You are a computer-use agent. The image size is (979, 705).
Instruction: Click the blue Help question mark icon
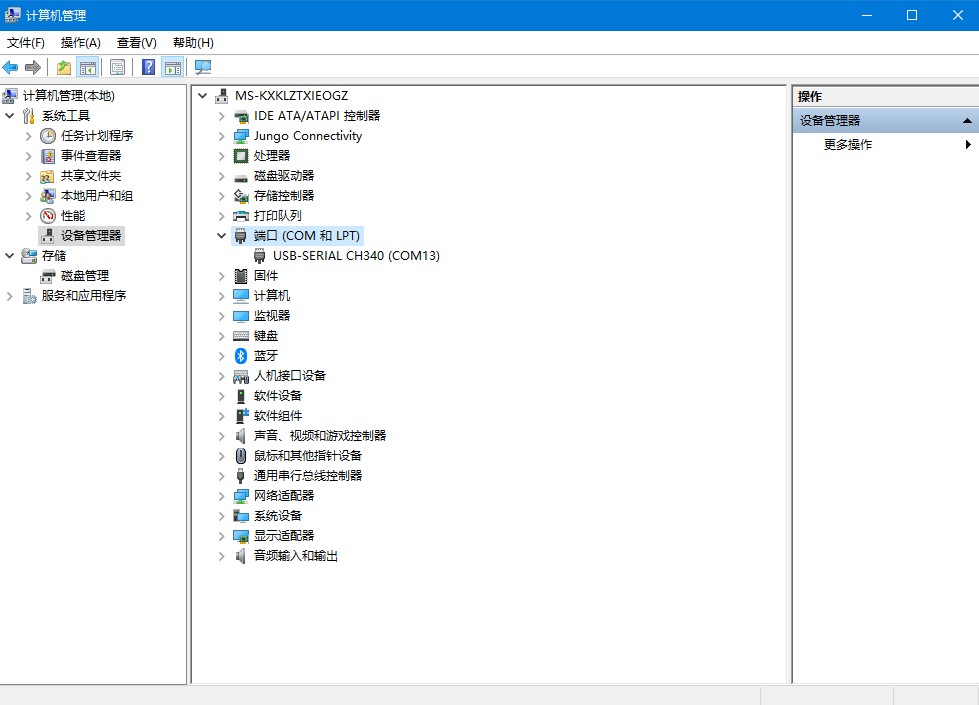coord(148,68)
